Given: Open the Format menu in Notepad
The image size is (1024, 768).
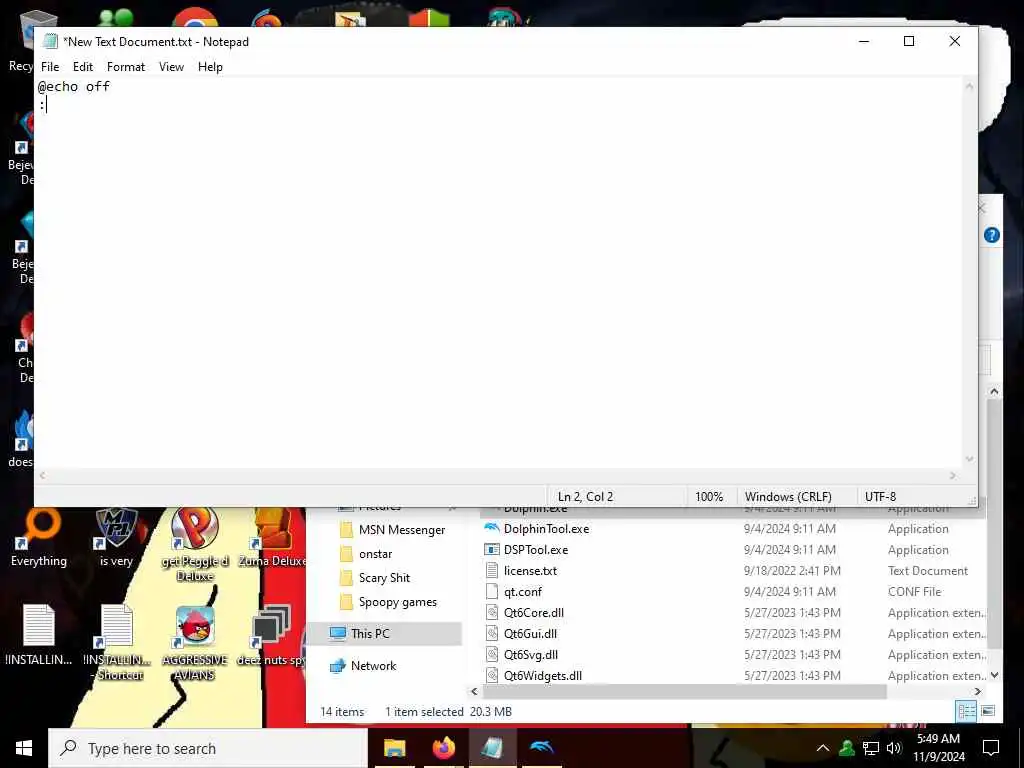Looking at the screenshot, I should (x=125, y=67).
